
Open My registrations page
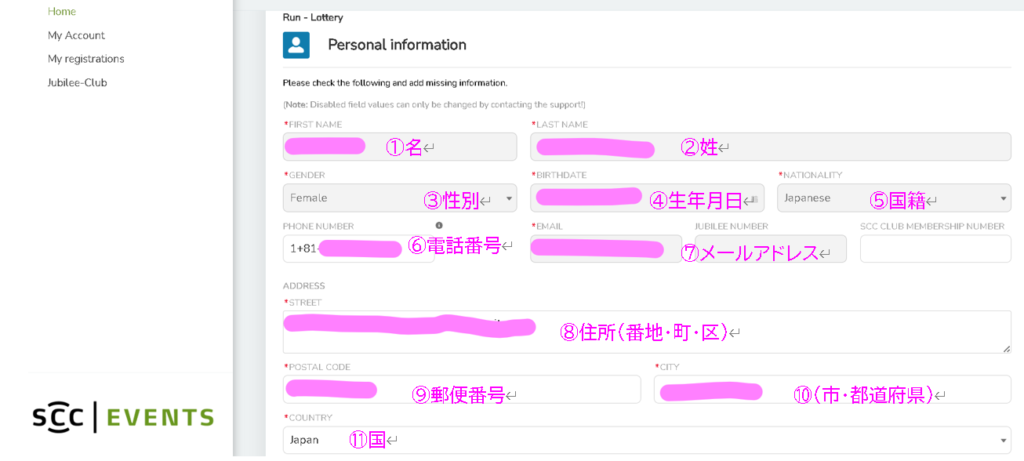(86, 59)
